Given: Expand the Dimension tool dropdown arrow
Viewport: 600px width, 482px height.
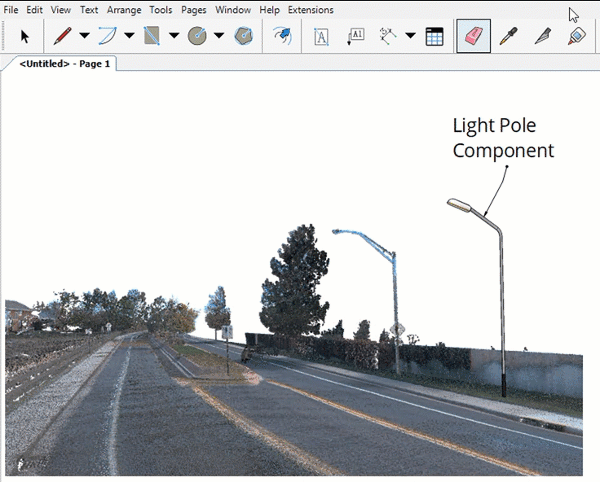Looking at the screenshot, I should (x=410, y=36).
